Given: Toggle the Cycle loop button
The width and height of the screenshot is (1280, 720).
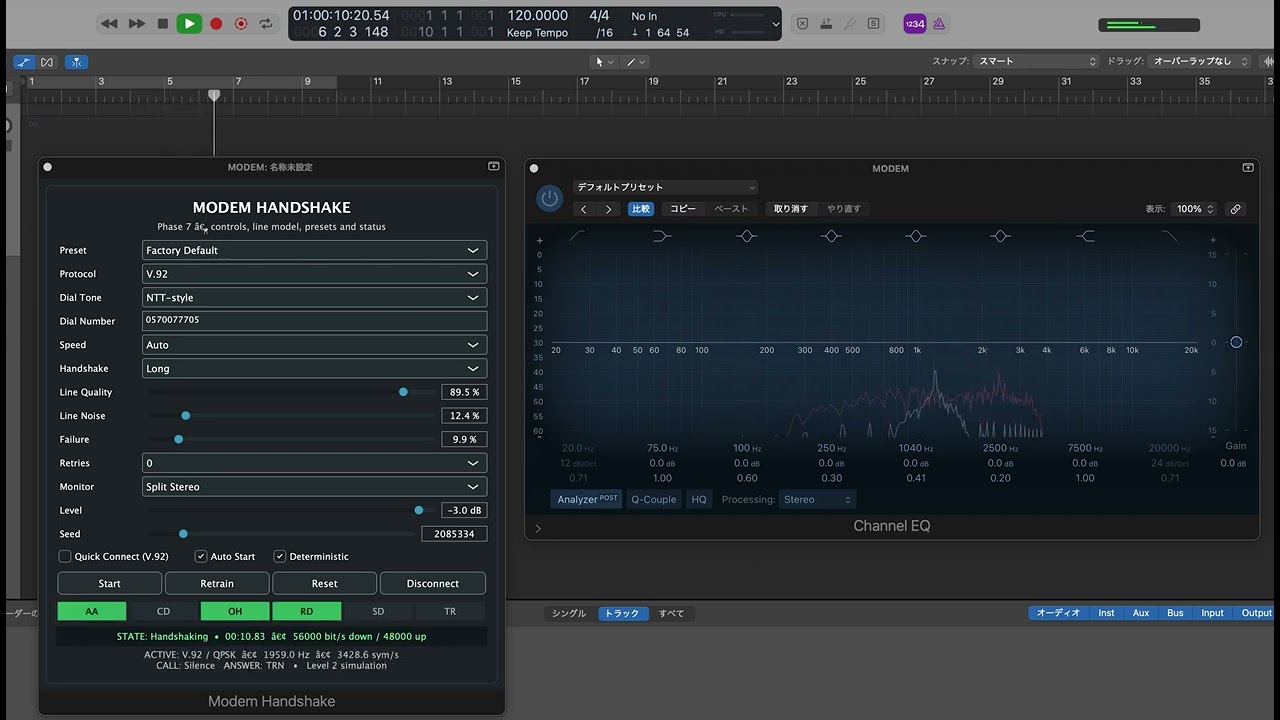Looking at the screenshot, I should point(266,23).
